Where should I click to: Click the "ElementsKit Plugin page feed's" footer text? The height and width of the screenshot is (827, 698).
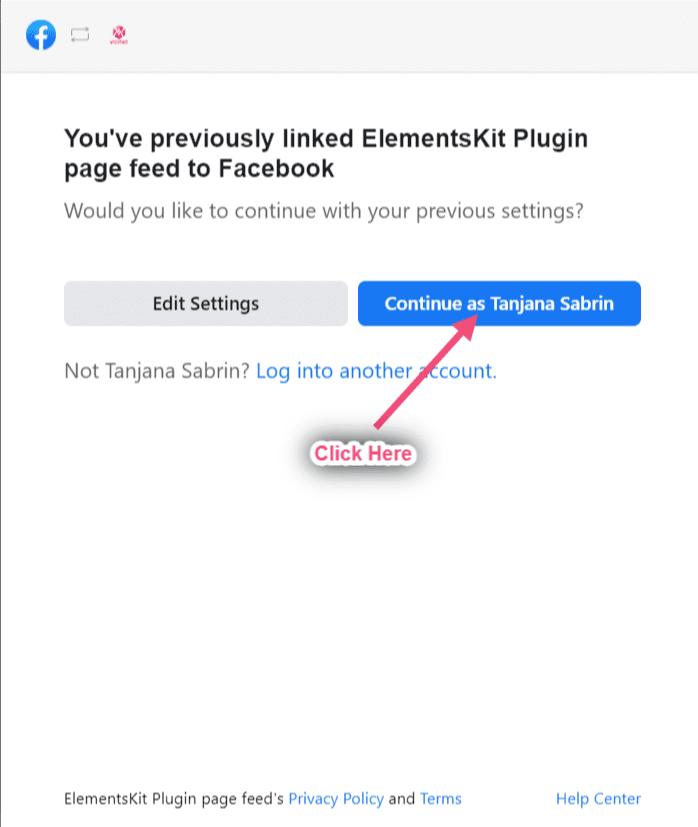tap(174, 798)
